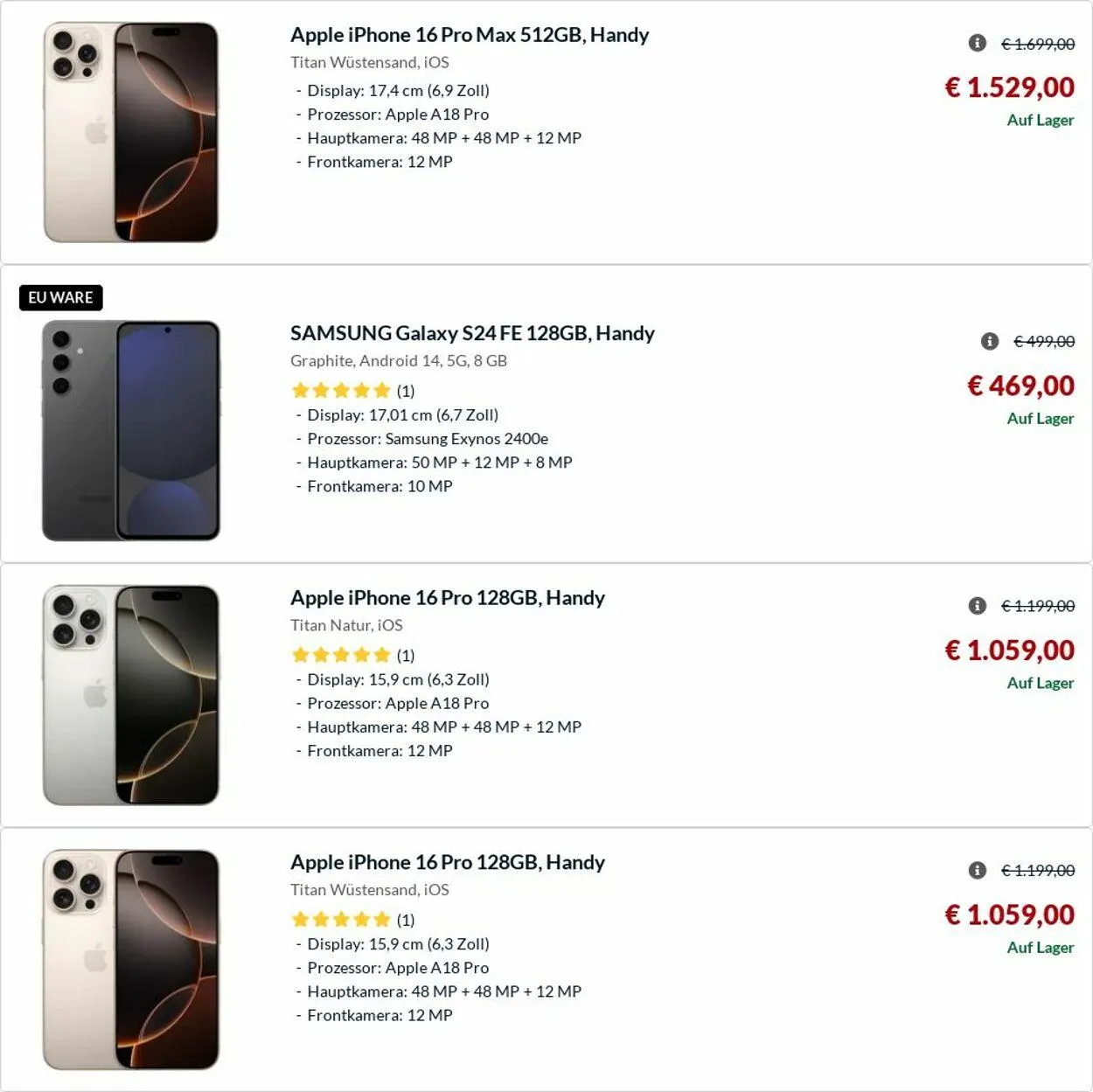The width and height of the screenshot is (1093, 1092).
Task: Open info icon for Wüstensand iPhone 16 Pro 128GB
Action: [x=978, y=870]
